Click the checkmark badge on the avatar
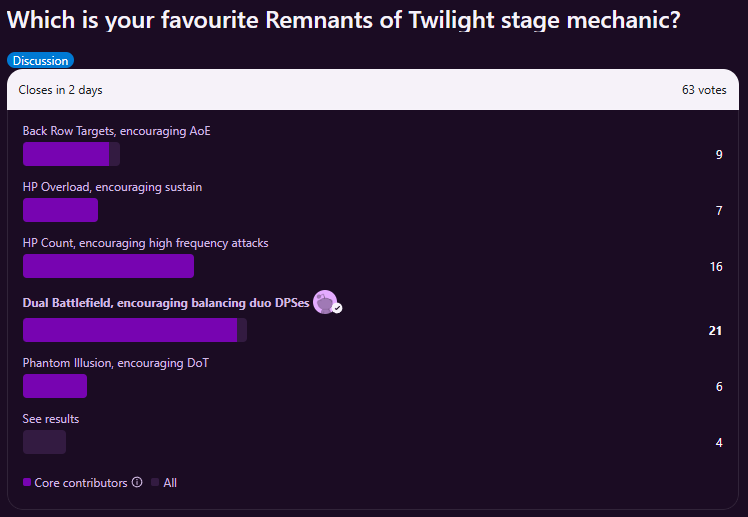This screenshot has height=517, width=748. (x=337, y=308)
